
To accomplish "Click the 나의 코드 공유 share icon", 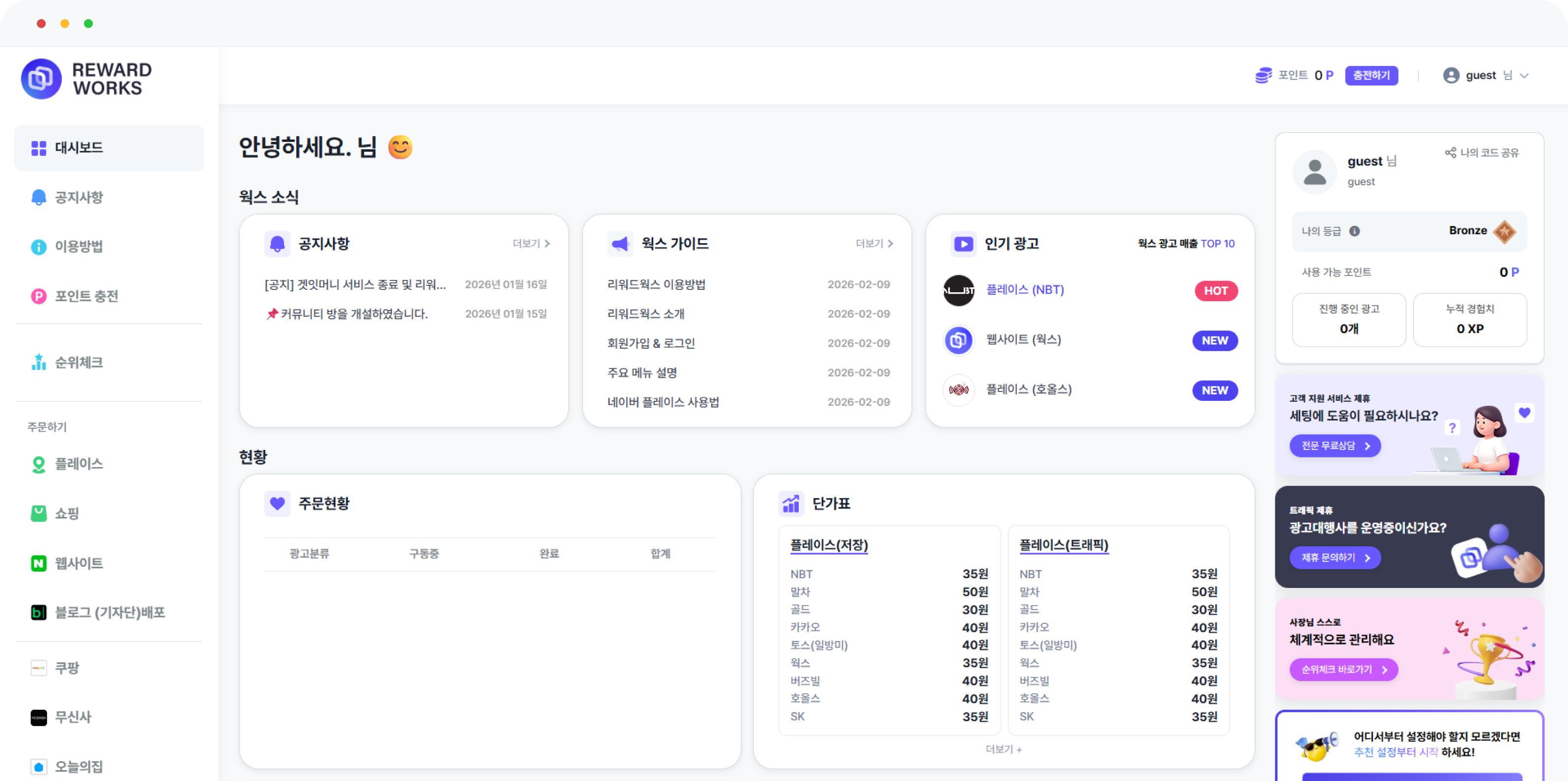I will click(x=1451, y=153).
